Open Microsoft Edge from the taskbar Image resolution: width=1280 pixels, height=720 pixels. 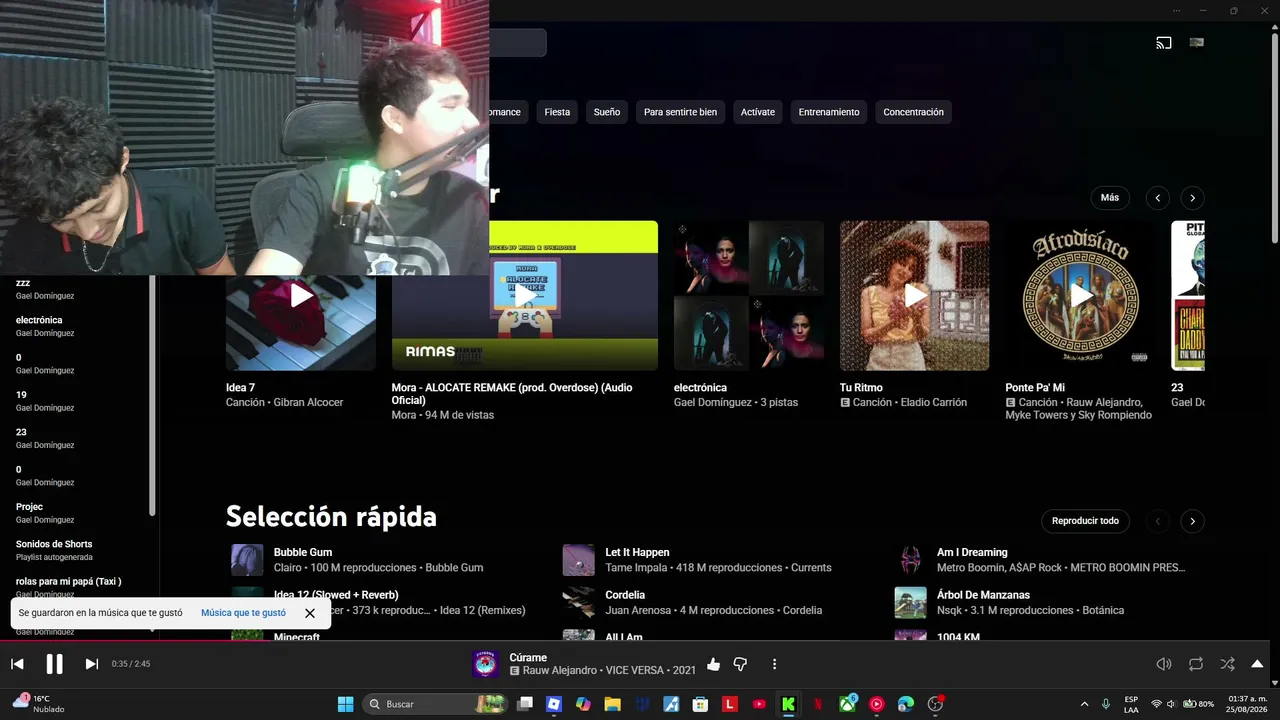pyautogui.click(x=906, y=704)
